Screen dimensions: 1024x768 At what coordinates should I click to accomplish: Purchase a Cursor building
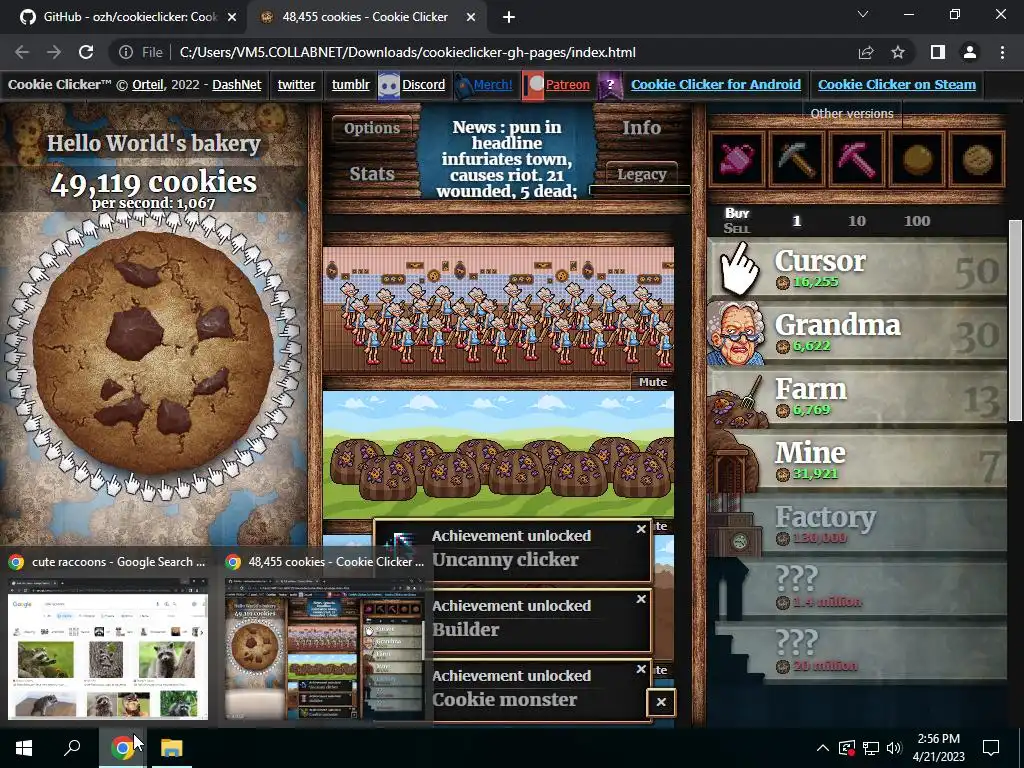point(857,269)
